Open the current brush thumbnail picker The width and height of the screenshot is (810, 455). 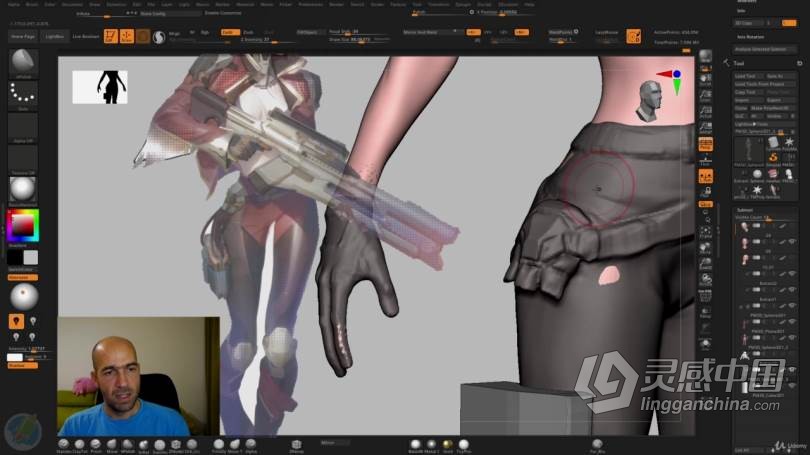[23, 63]
